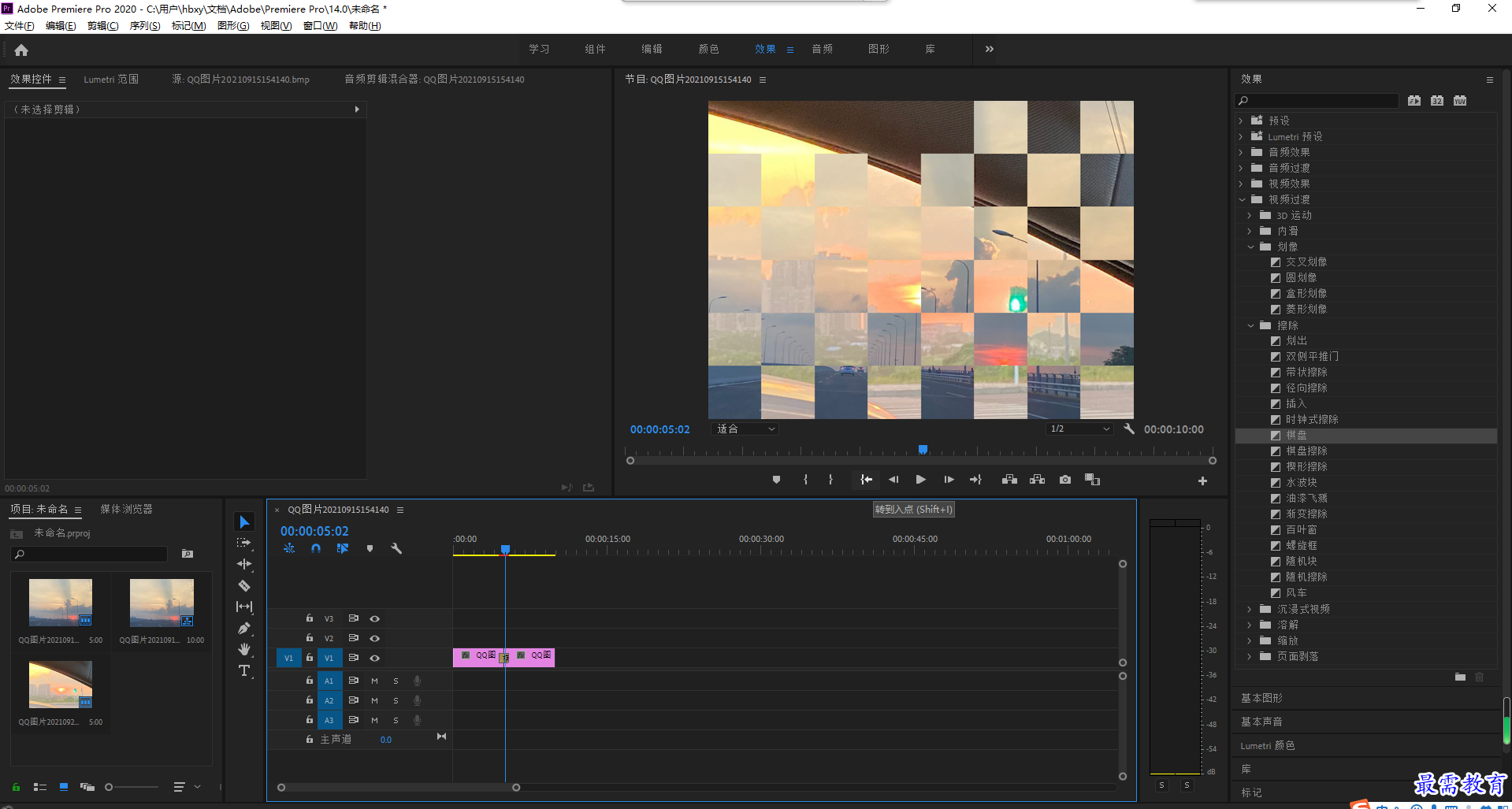Image resolution: width=1512 pixels, height=809 pixels.
Task: Mute track A1
Action: click(374, 681)
